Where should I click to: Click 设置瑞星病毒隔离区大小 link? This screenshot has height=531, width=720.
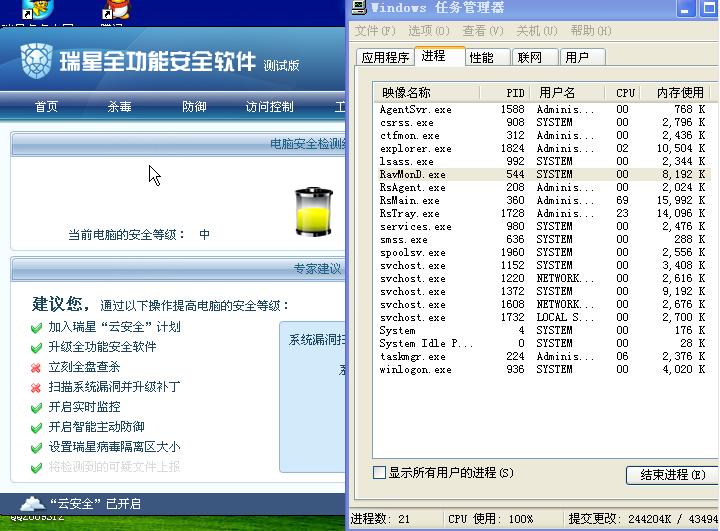[x=114, y=446]
